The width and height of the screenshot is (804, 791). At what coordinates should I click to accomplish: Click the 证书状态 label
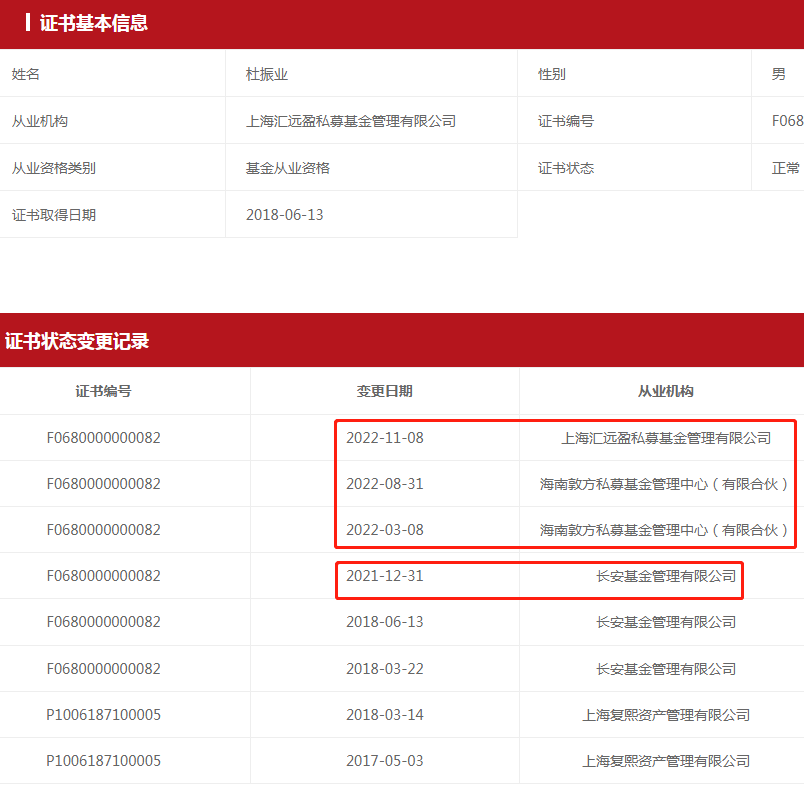tap(566, 168)
